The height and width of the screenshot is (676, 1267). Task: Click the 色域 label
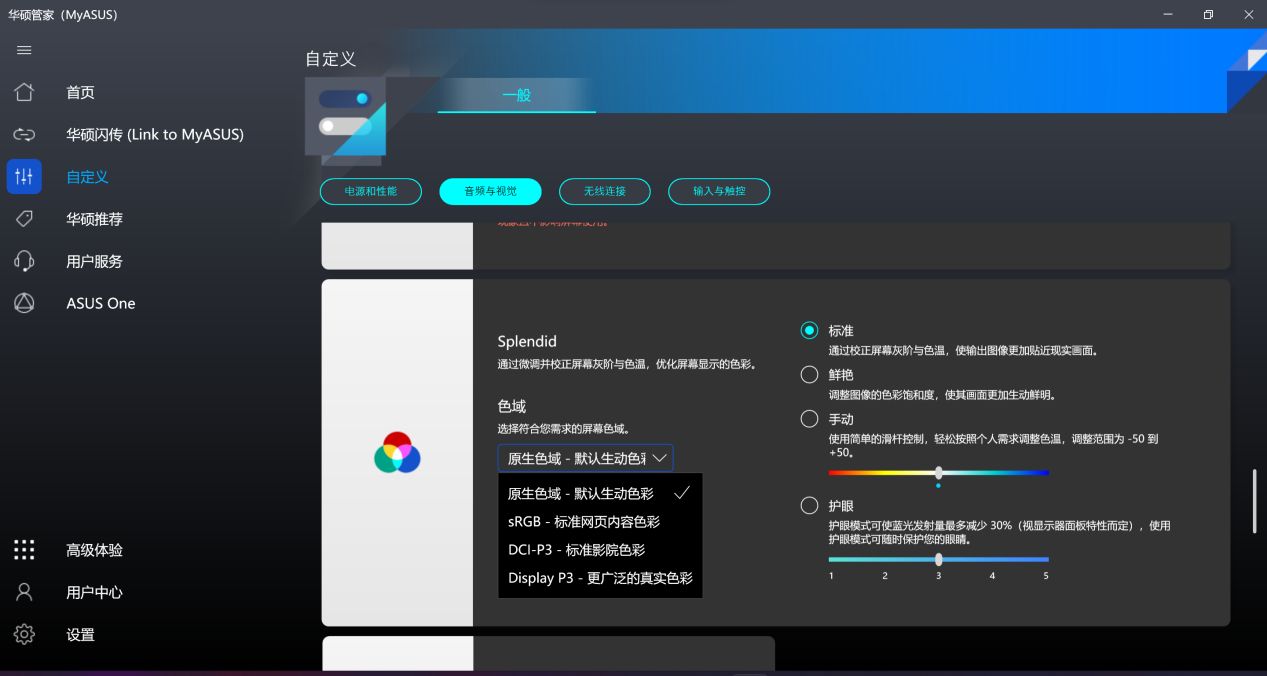tap(512, 406)
